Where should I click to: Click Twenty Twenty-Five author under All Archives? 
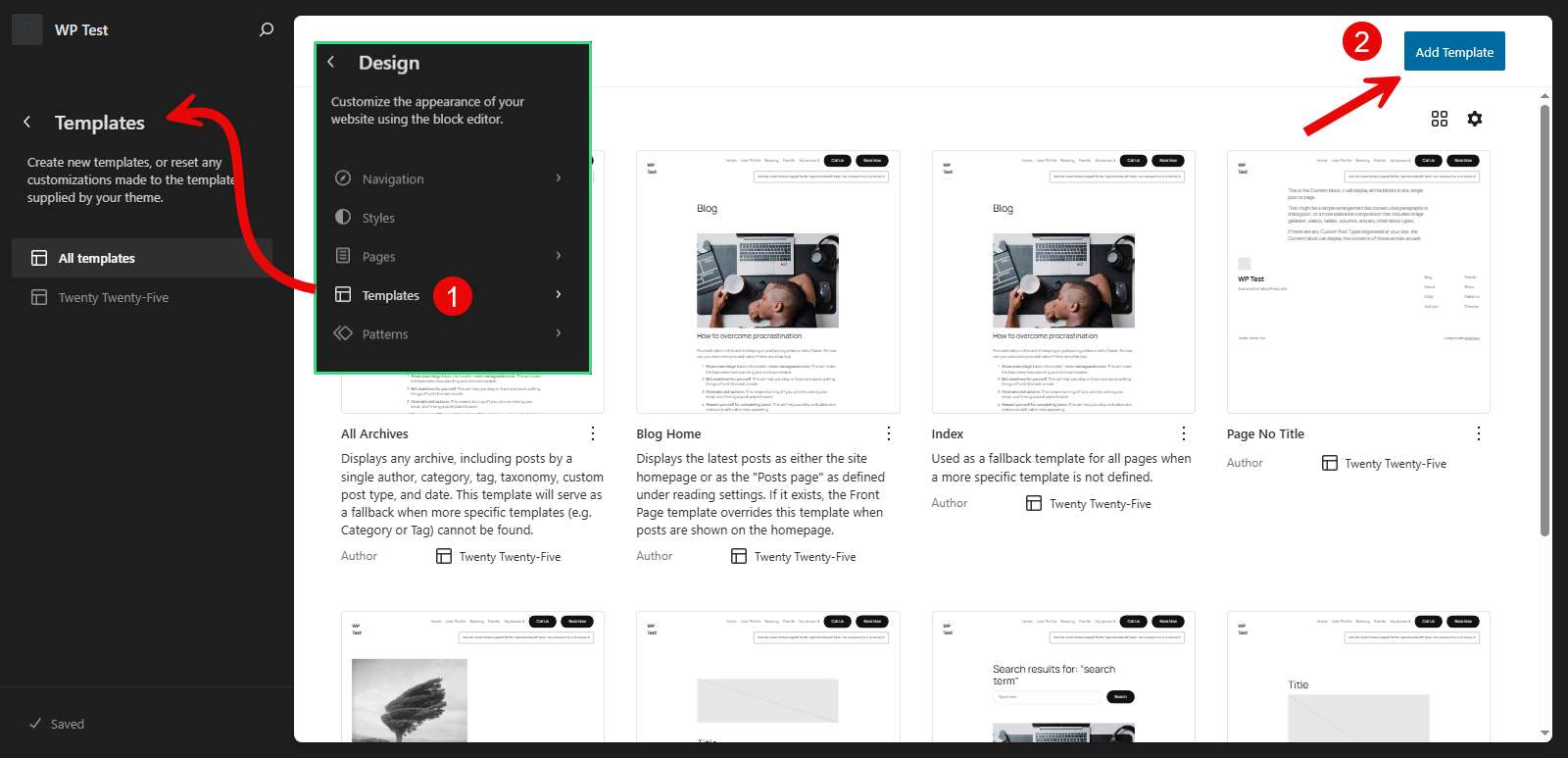(510, 556)
